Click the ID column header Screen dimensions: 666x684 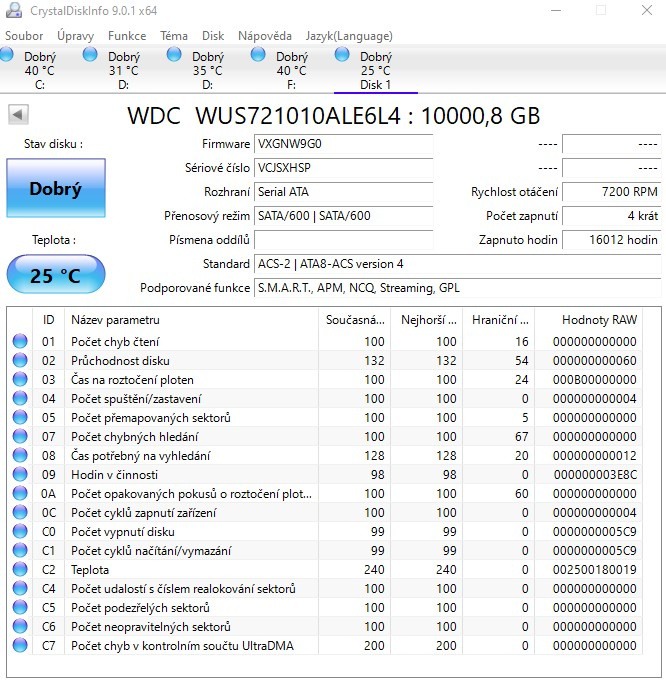point(48,320)
